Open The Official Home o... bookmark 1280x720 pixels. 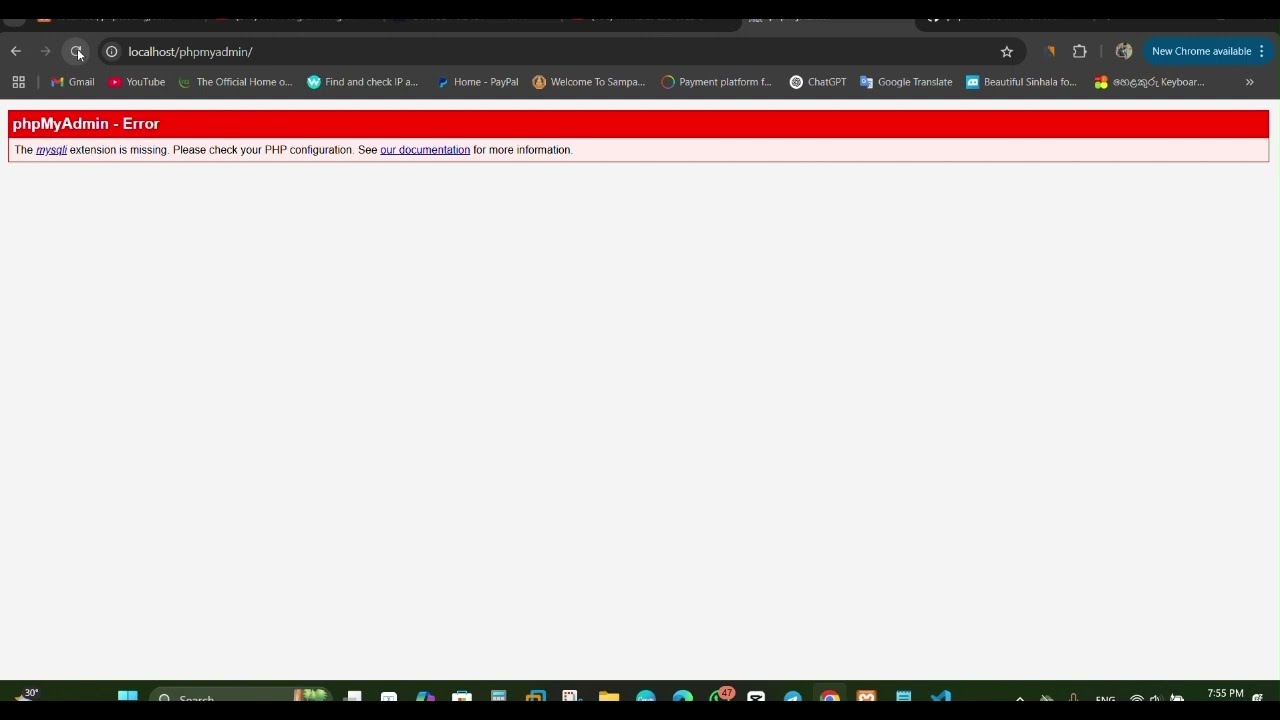click(235, 82)
